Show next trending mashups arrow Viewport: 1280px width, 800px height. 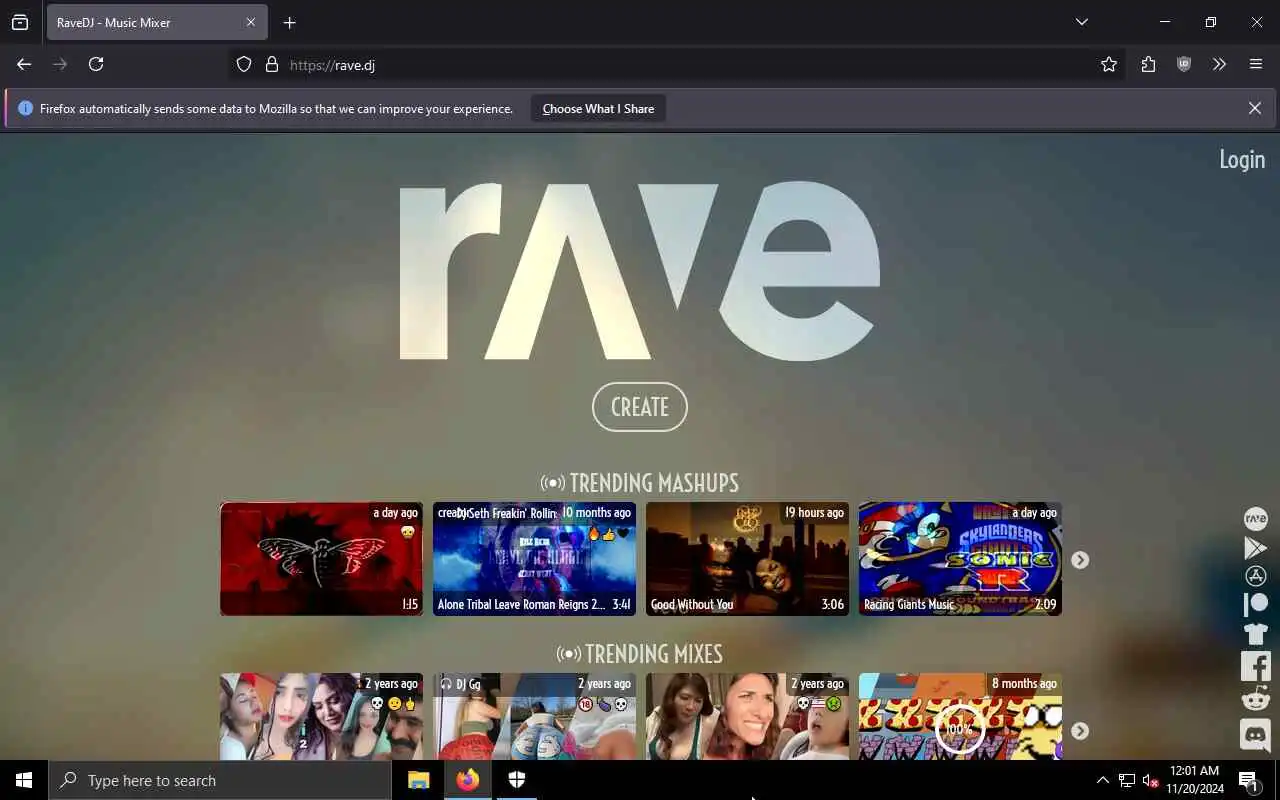[1080, 560]
